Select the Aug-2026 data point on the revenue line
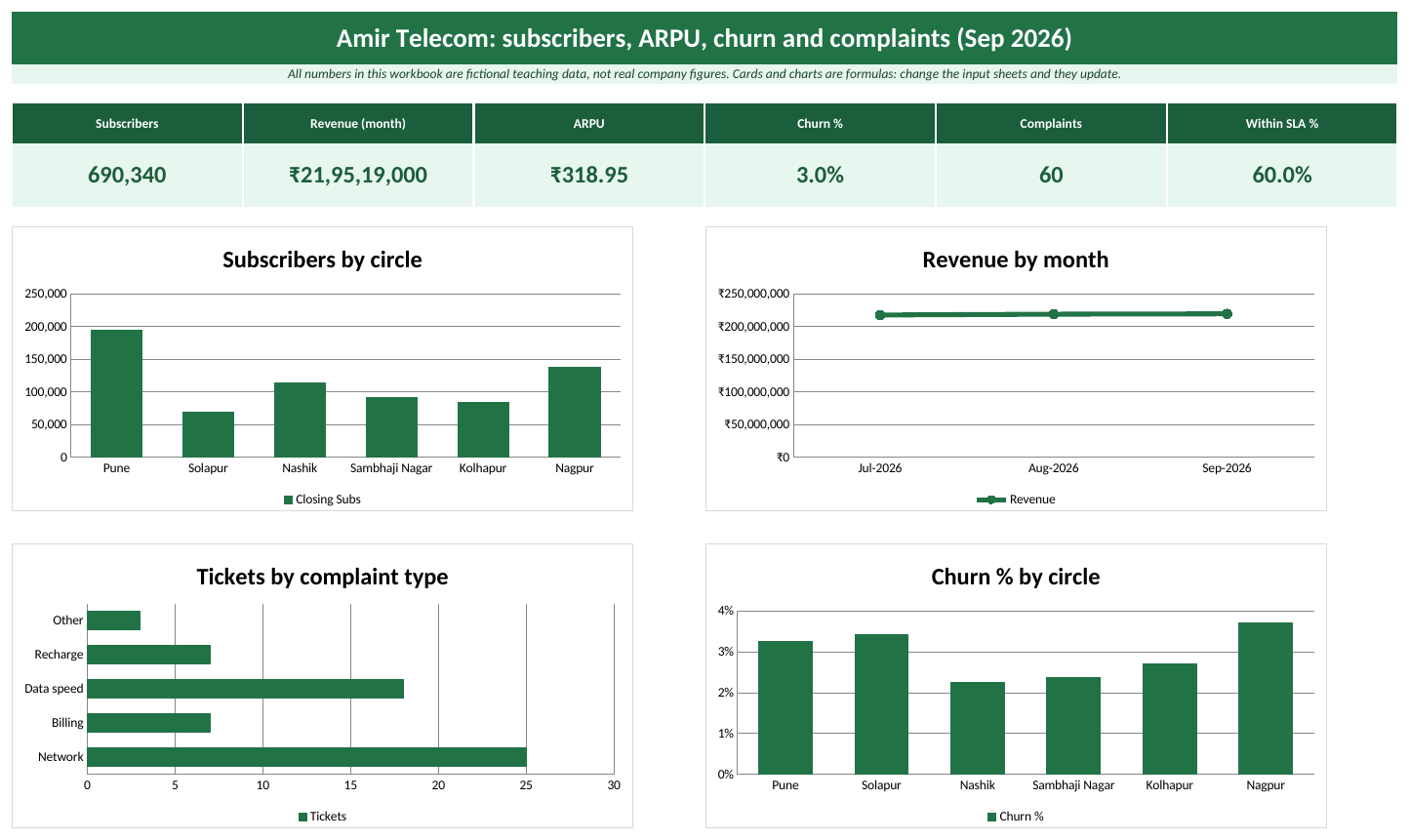Screen dimensions: 1409x840 point(1054,314)
